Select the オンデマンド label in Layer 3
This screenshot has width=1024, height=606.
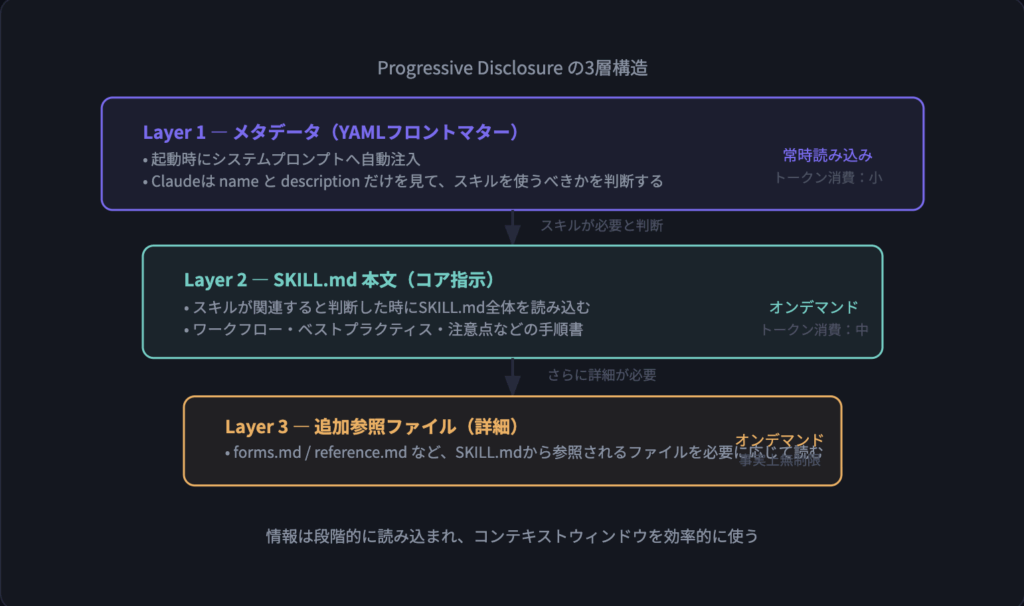tap(779, 439)
